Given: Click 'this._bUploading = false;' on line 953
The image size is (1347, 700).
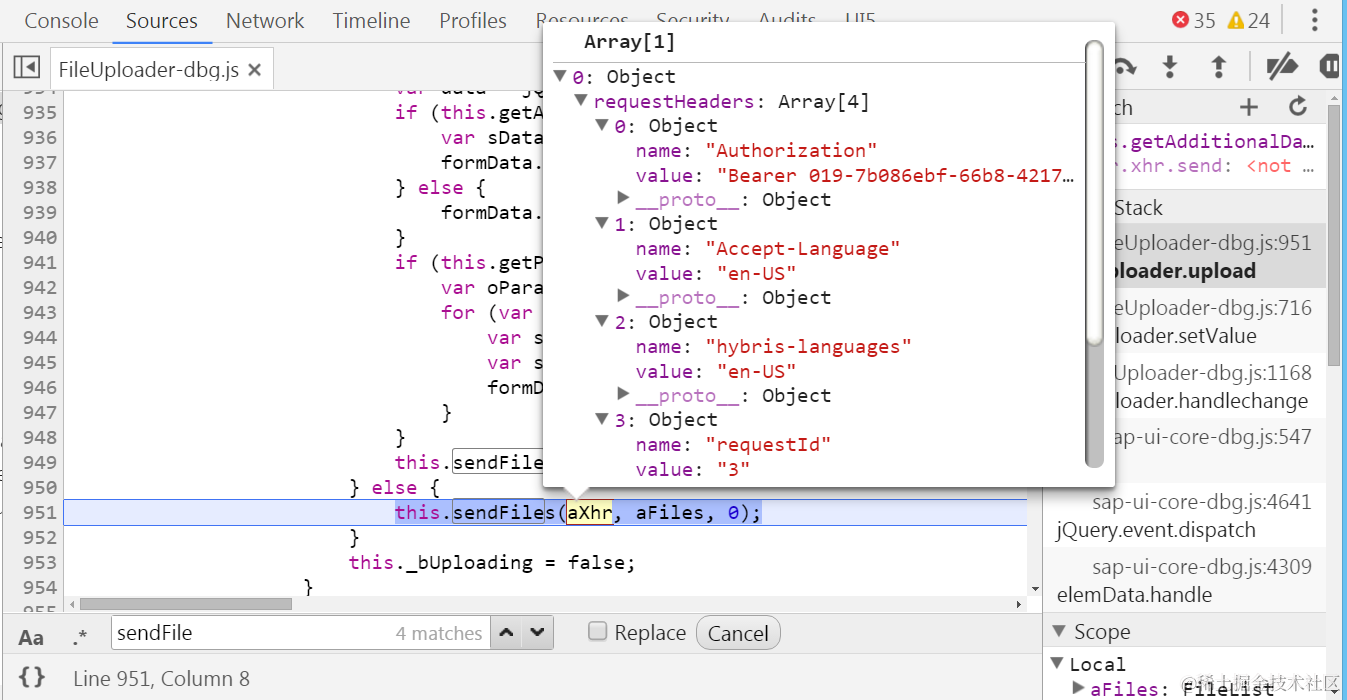Looking at the screenshot, I should (x=492, y=562).
